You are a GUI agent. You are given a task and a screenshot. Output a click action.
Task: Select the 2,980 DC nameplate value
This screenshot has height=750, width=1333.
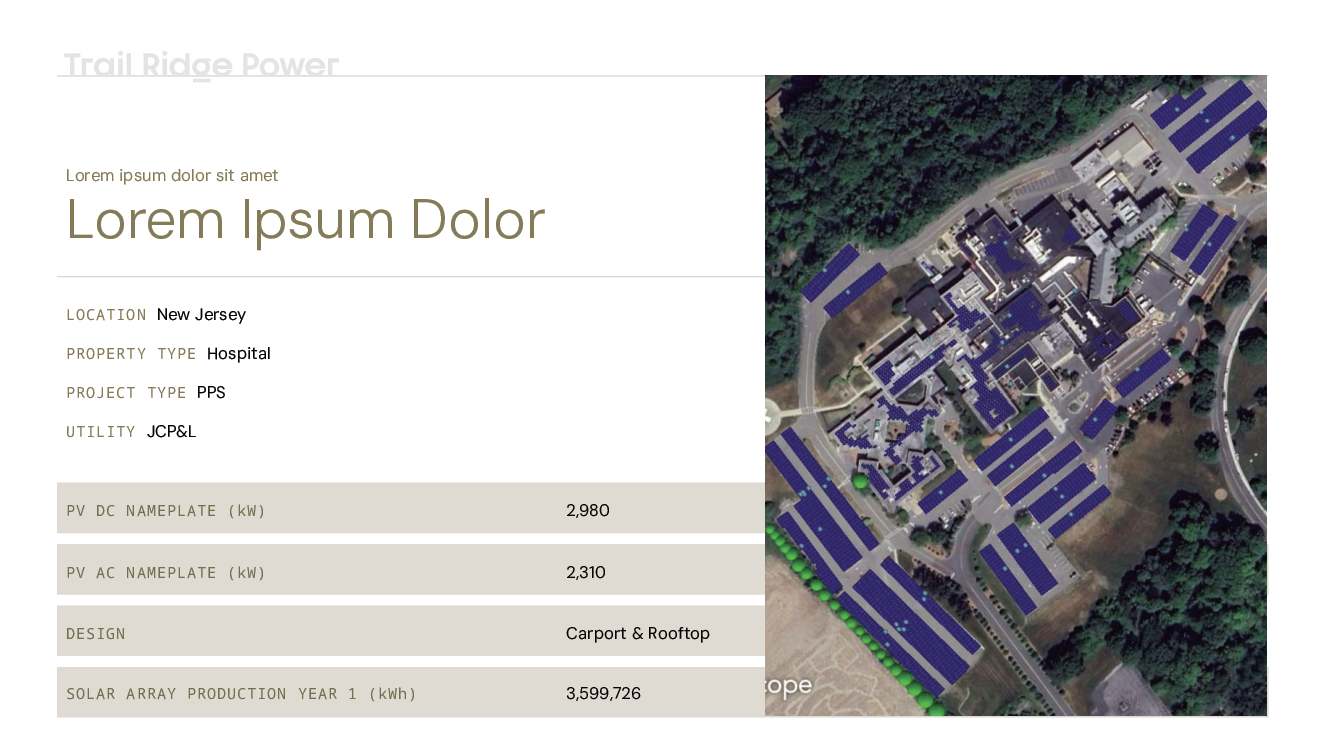pos(587,511)
